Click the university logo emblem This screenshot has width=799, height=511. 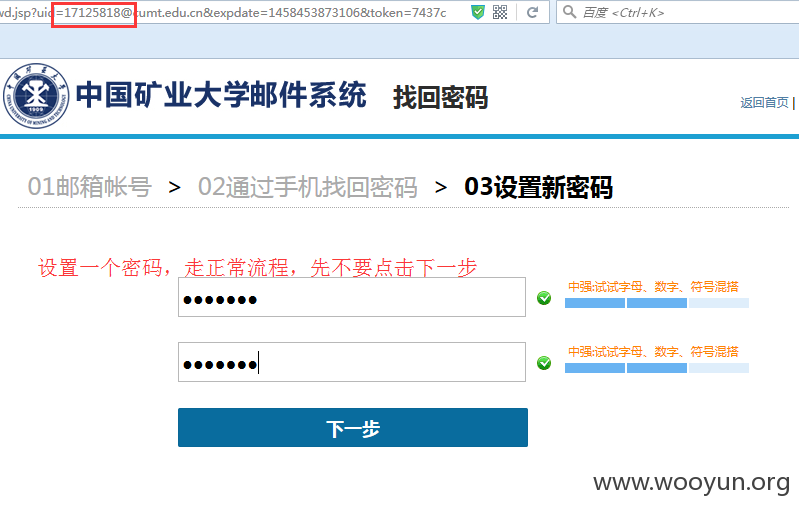pyautogui.click(x=36, y=96)
